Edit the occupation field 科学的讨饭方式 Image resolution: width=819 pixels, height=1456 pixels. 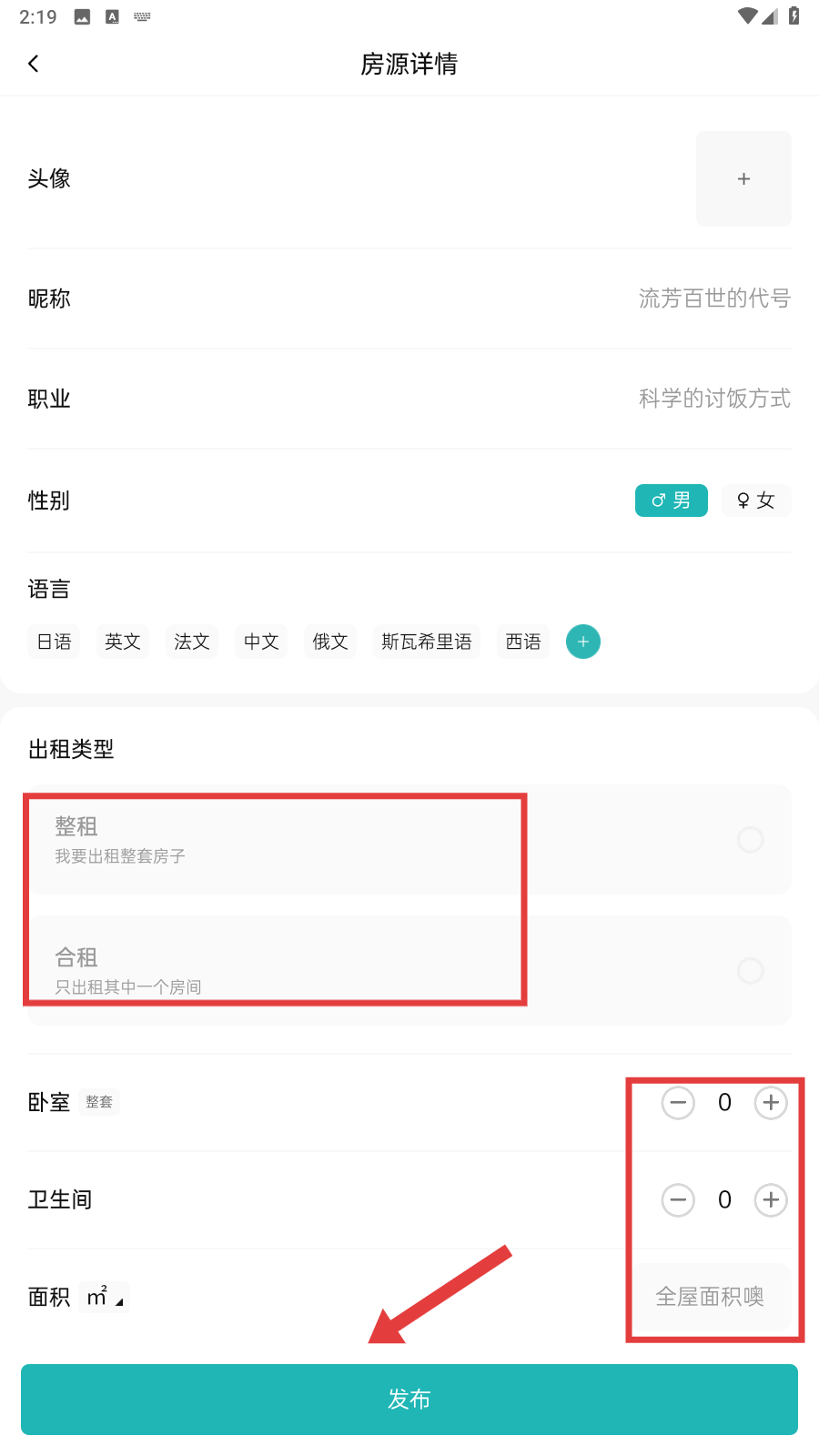click(714, 399)
